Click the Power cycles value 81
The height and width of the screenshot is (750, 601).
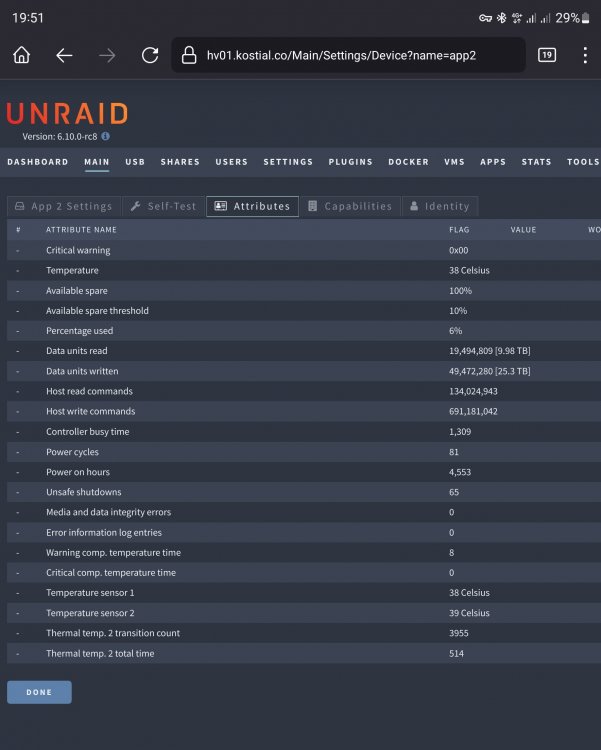454,452
